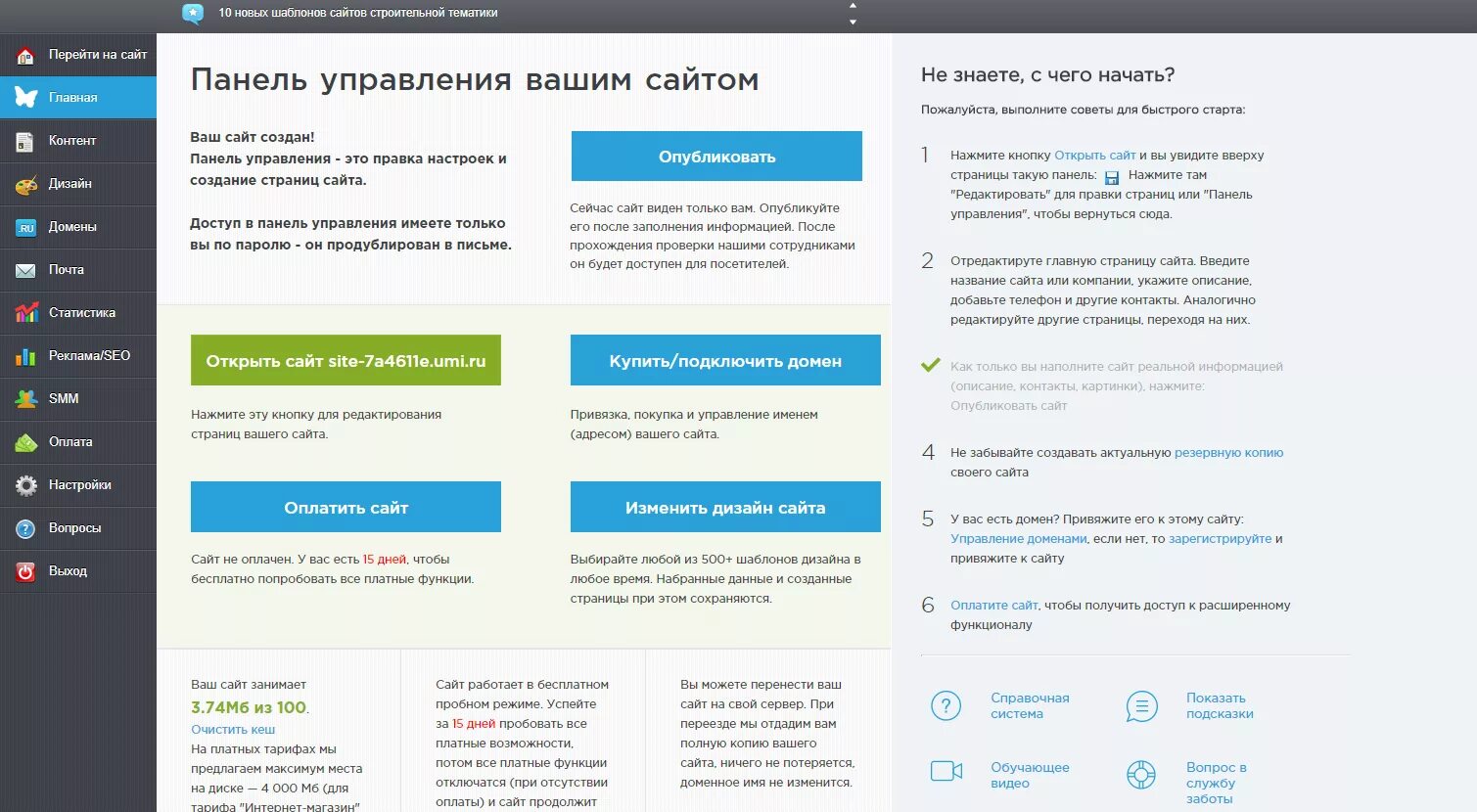Viewport: 1477px width, 812px height.
Task: Click the 15 дней text under Оплатить сайт
Action: 384,560
